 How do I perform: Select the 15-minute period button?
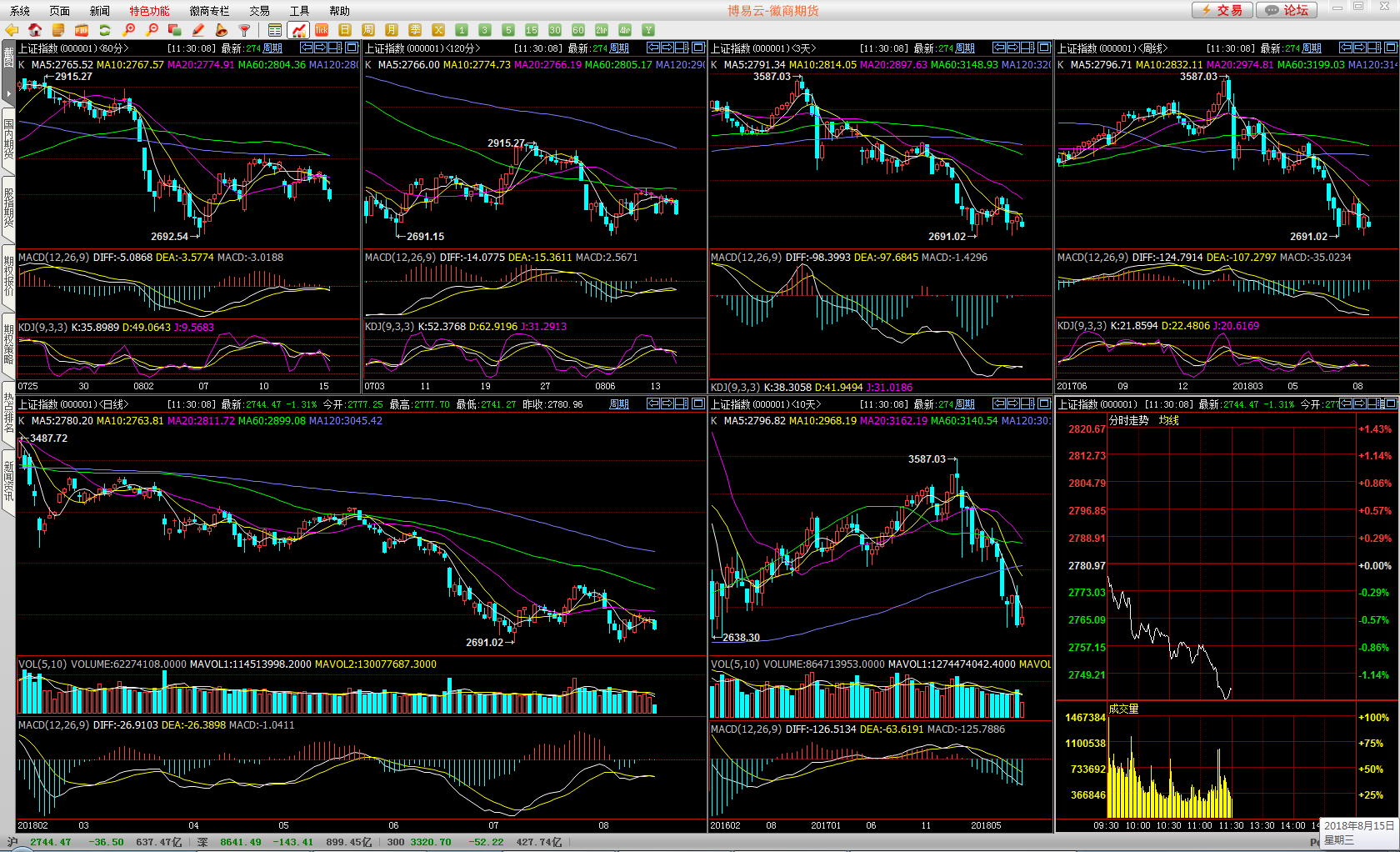532,30
